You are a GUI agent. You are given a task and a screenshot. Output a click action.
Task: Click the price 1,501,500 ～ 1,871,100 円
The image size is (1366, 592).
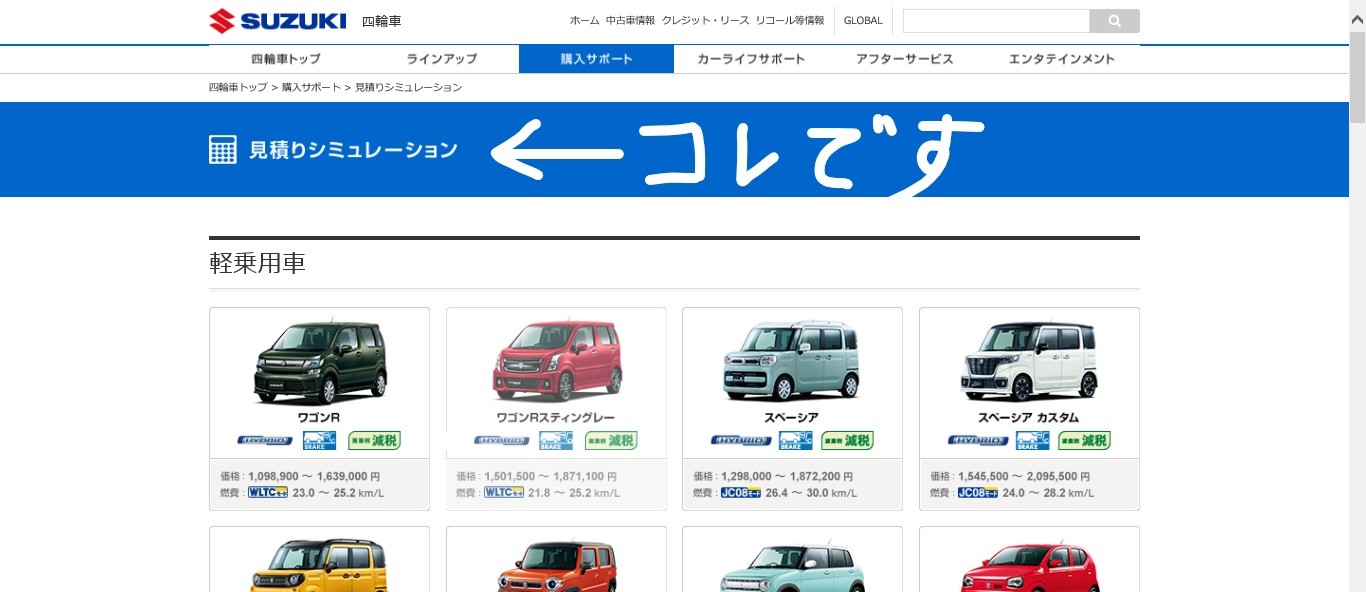tap(551, 477)
